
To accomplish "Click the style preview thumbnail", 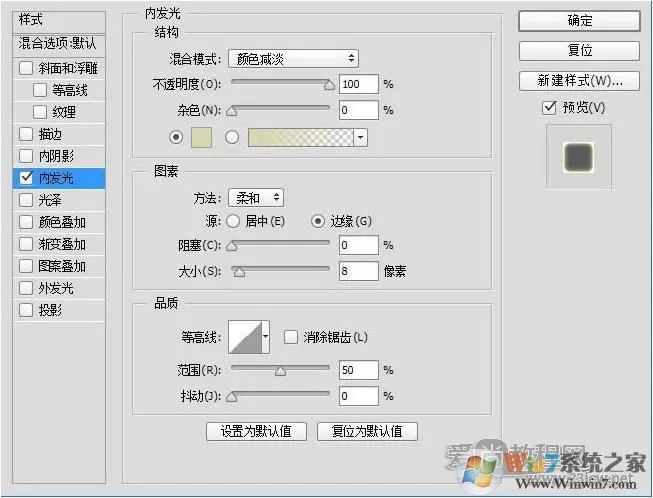I will click(x=578, y=157).
